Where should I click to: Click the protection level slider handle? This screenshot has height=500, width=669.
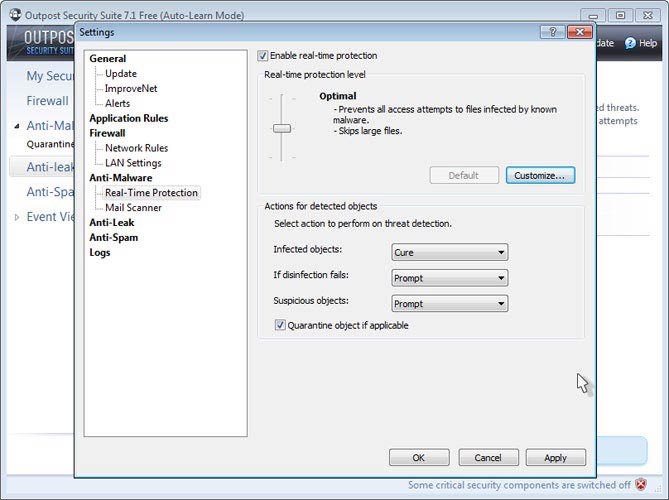[x=282, y=128]
